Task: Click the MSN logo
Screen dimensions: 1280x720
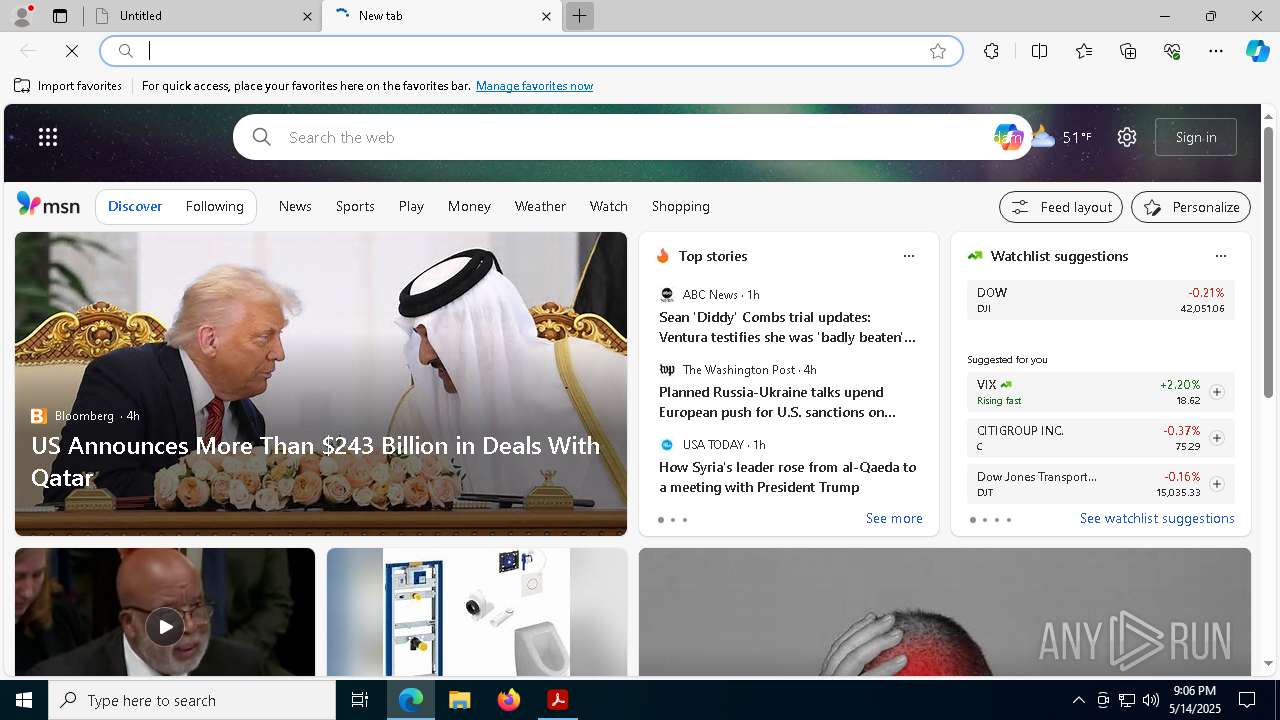Action: click(48, 205)
